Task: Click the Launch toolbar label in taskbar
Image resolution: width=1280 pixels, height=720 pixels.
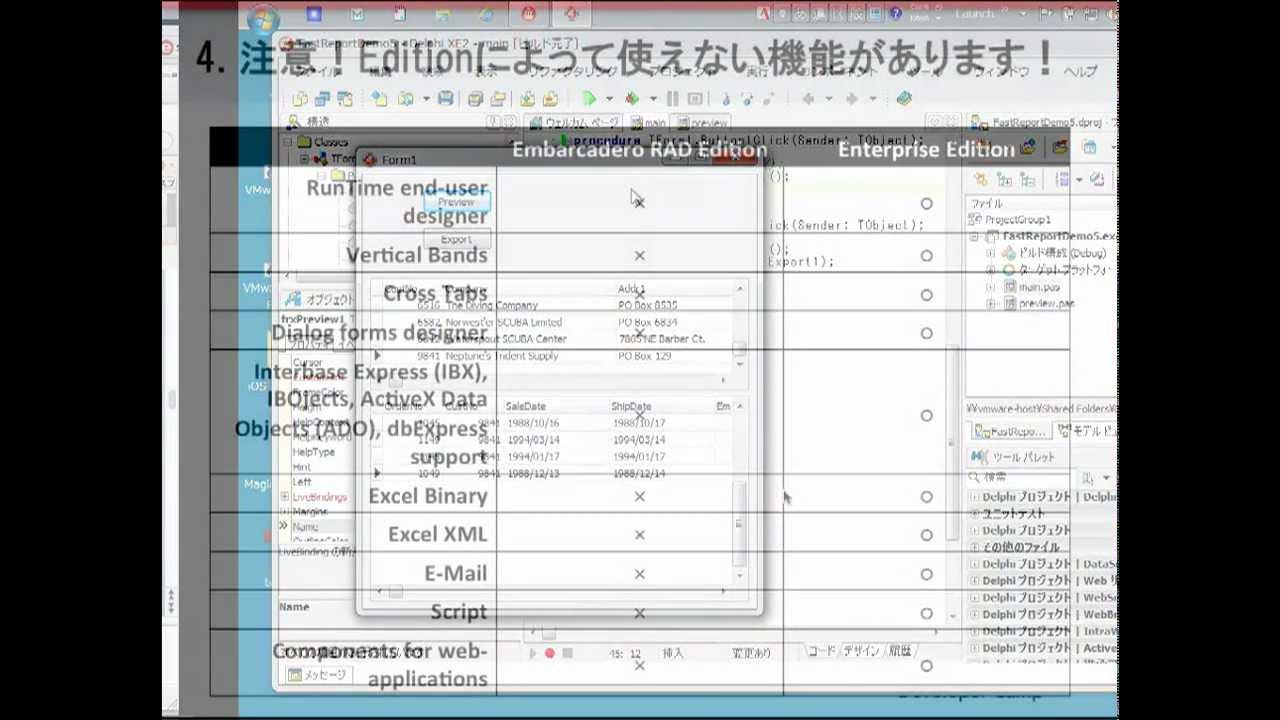Action: pos(974,14)
